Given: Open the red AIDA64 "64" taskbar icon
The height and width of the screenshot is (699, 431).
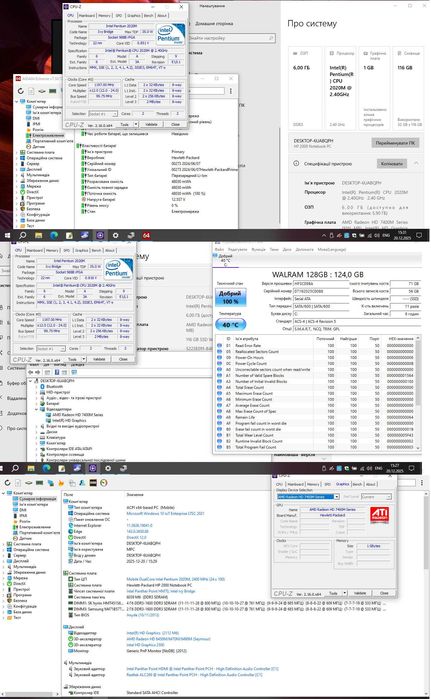Looking at the screenshot, I should tap(146, 235).
